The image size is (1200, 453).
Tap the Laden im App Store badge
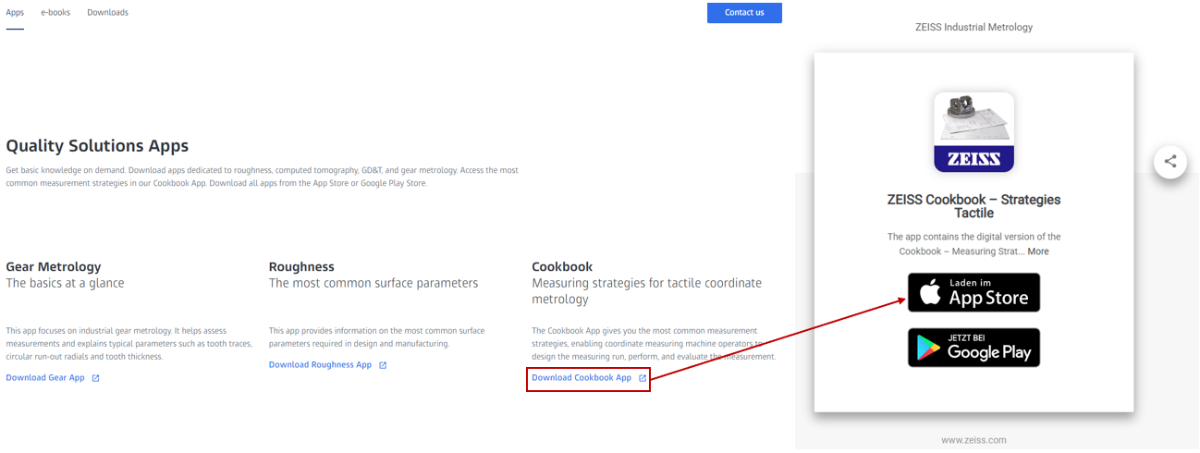coord(974,292)
